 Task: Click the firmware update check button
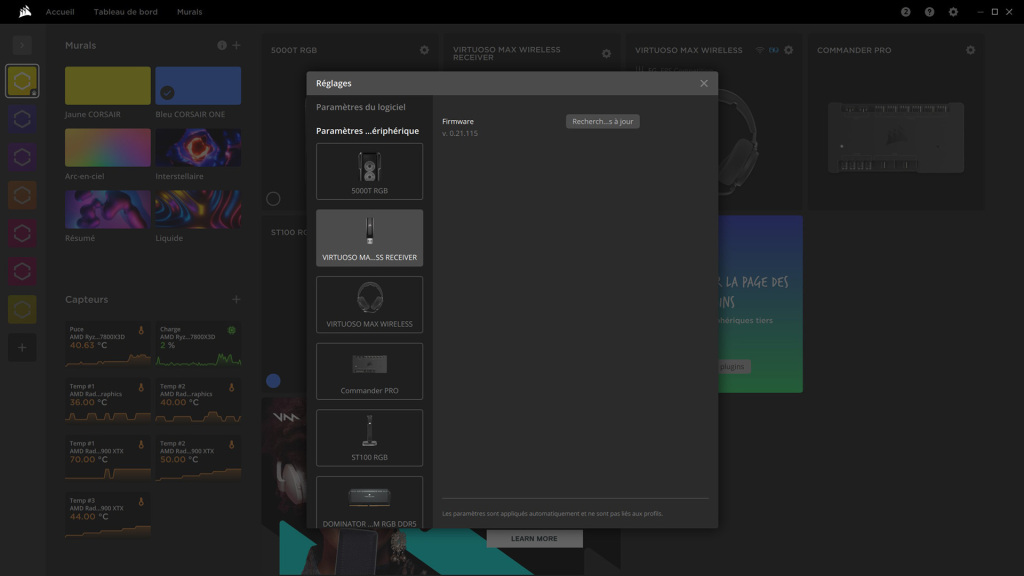602,121
